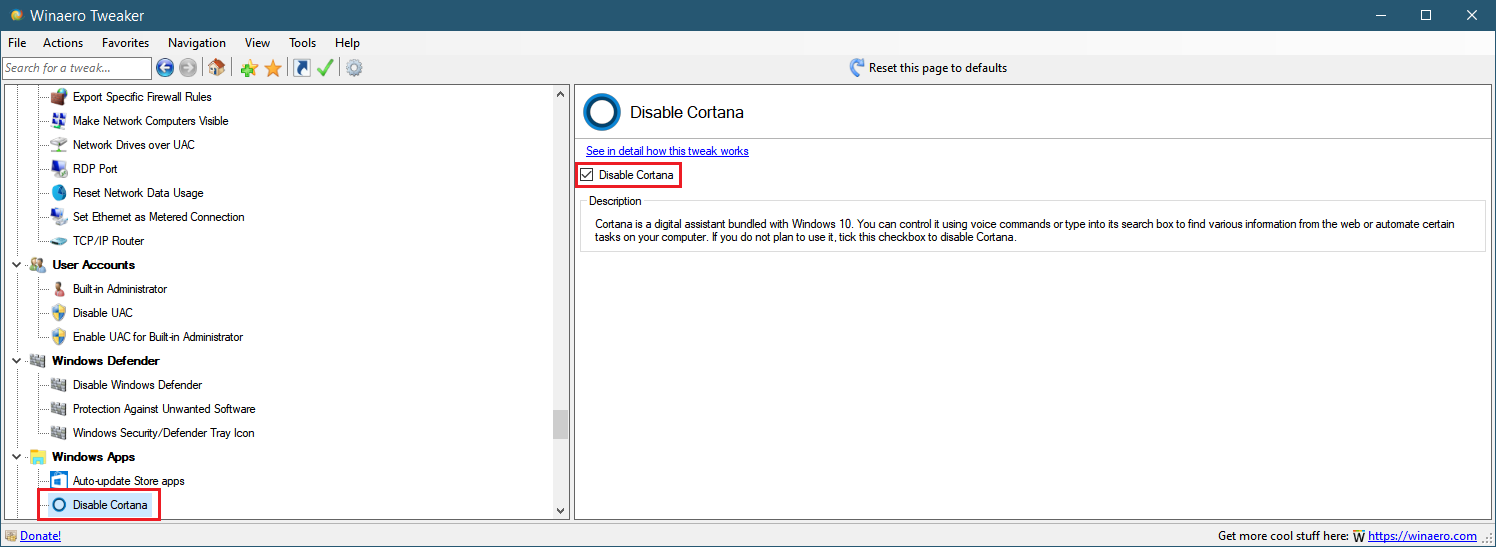Select Set Ethernet as Metered Connection

tap(159, 217)
